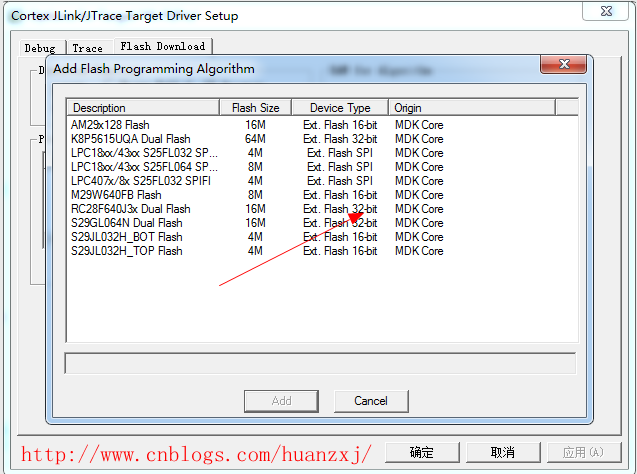Cancel the algorithm dialog
The height and width of the screenshot is (474, 637).
(x=371, y=401)
